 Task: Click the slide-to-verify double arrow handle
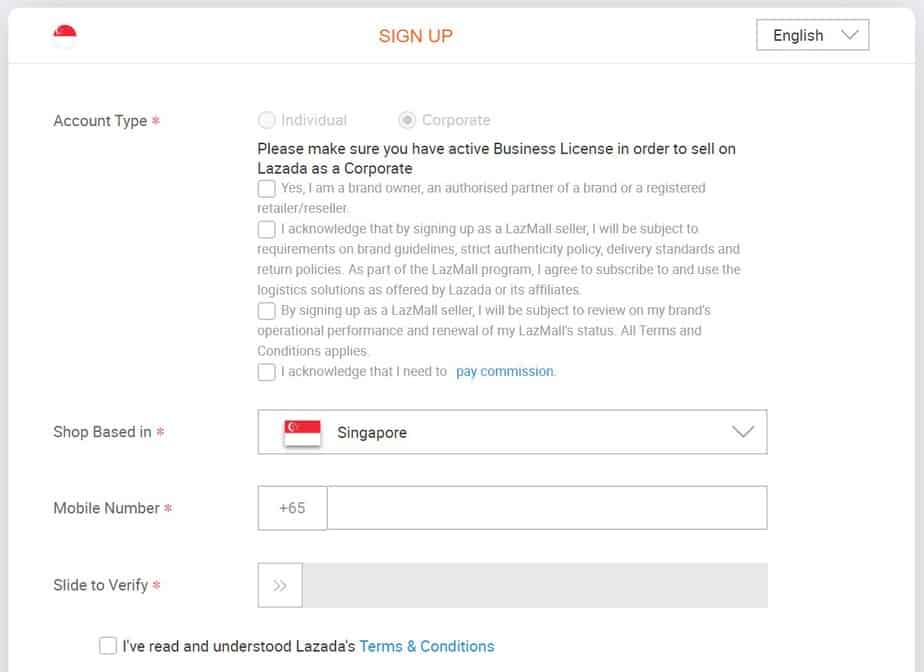(x=280, y=586)
